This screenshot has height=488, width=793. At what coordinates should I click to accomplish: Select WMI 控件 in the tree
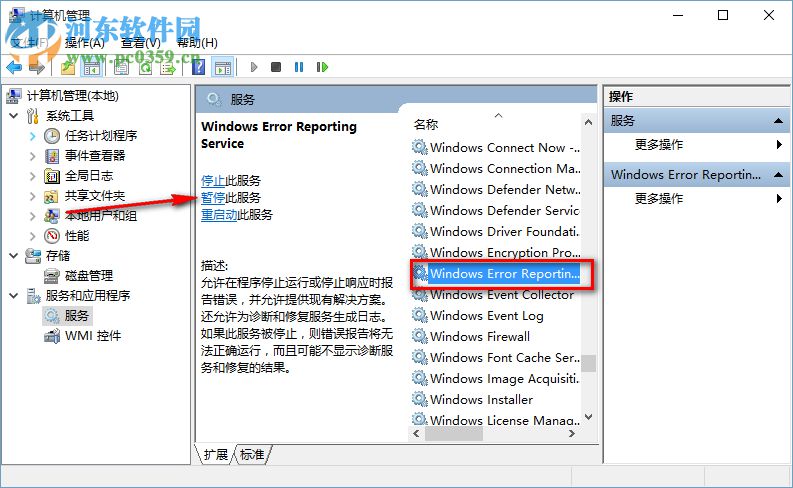pyautogui.click(x=93, y=336)
